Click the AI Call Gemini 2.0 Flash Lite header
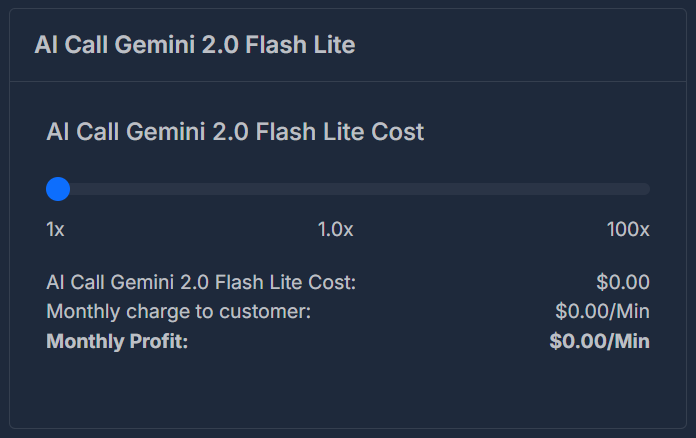 pyautogui.click(x=195, y=45)
